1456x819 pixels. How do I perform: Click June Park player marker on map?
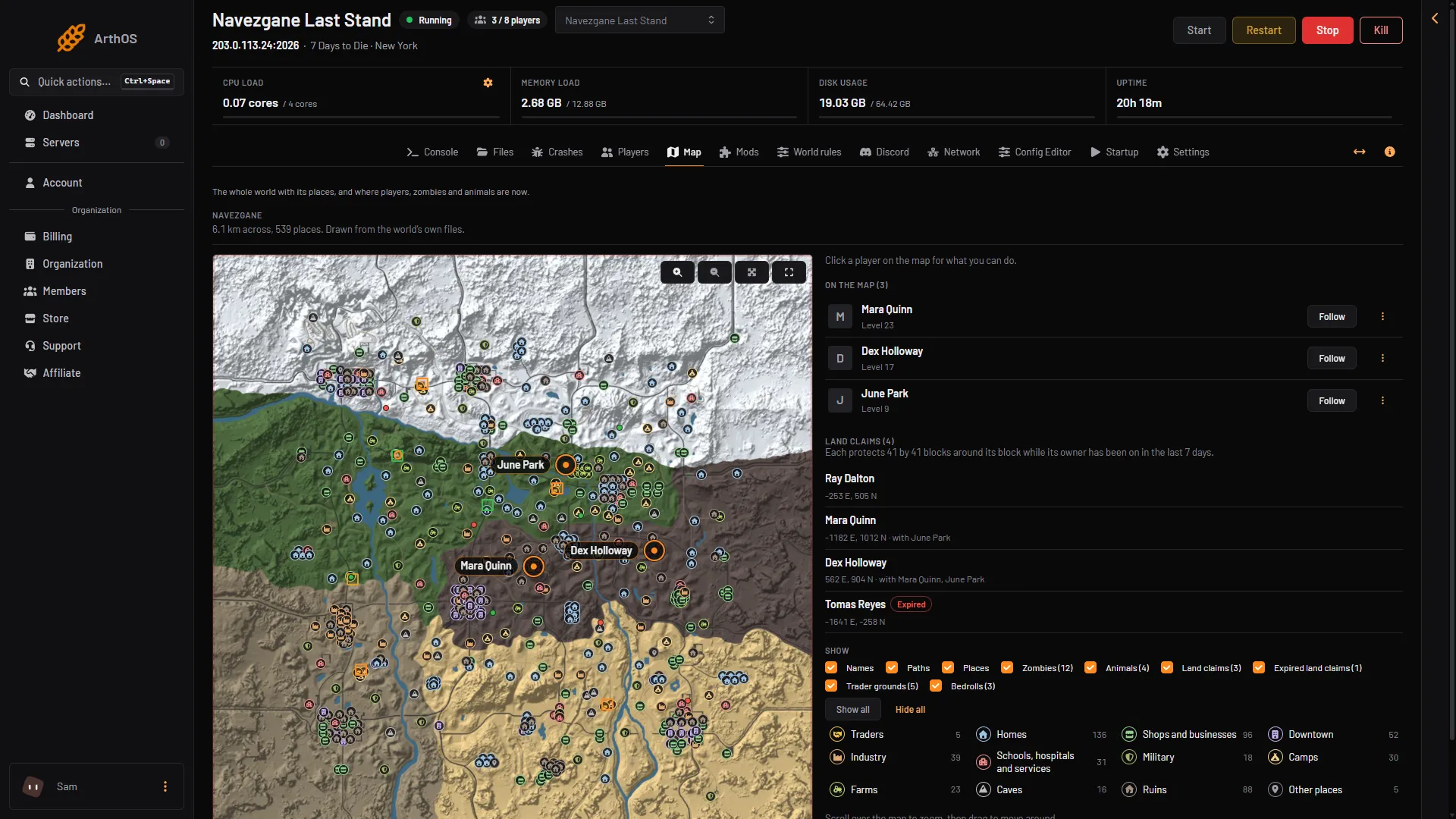[x=566, y=464]
